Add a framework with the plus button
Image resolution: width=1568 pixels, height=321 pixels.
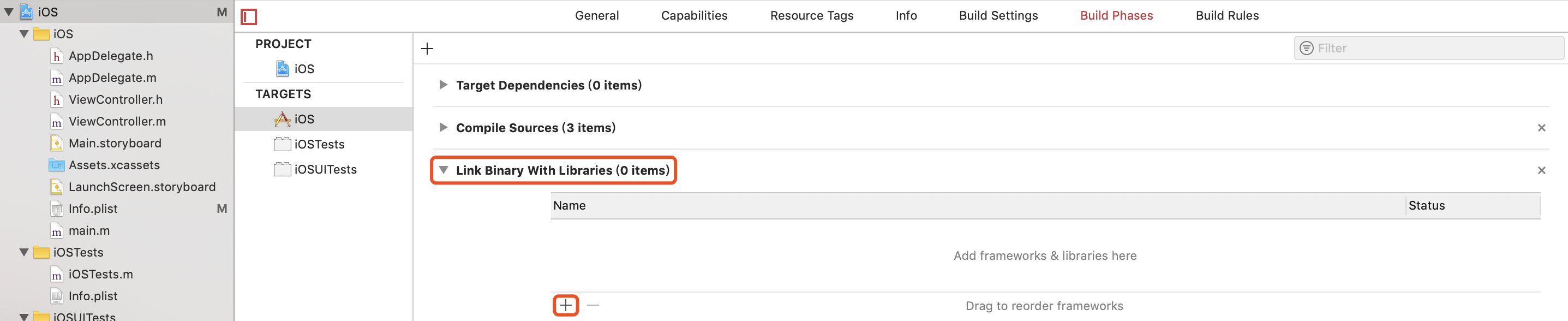tap(565, 305)
